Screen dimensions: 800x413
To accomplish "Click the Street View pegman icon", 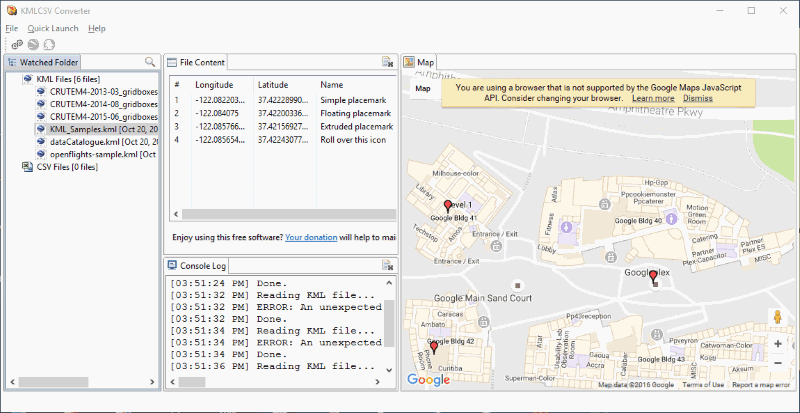I will 778,317.
